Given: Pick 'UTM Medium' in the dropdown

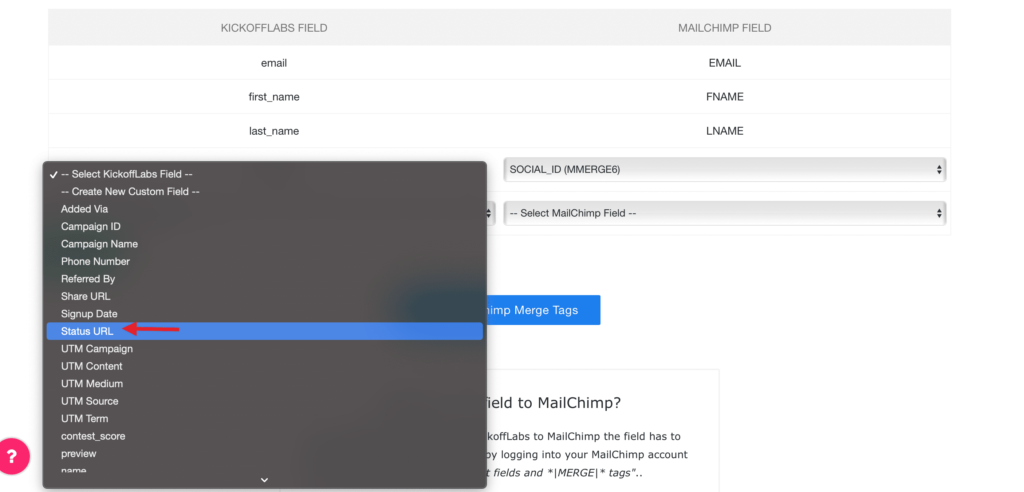Looking at the screenshot, I should click(x=264, y=384).
